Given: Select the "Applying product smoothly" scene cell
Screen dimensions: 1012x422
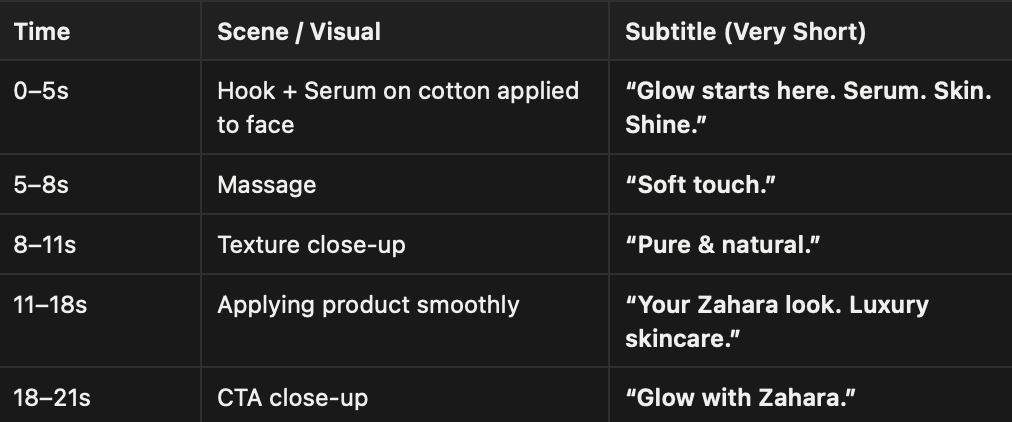Looking at the screenshot, I should pyautogui.click(x=368, y=304).
